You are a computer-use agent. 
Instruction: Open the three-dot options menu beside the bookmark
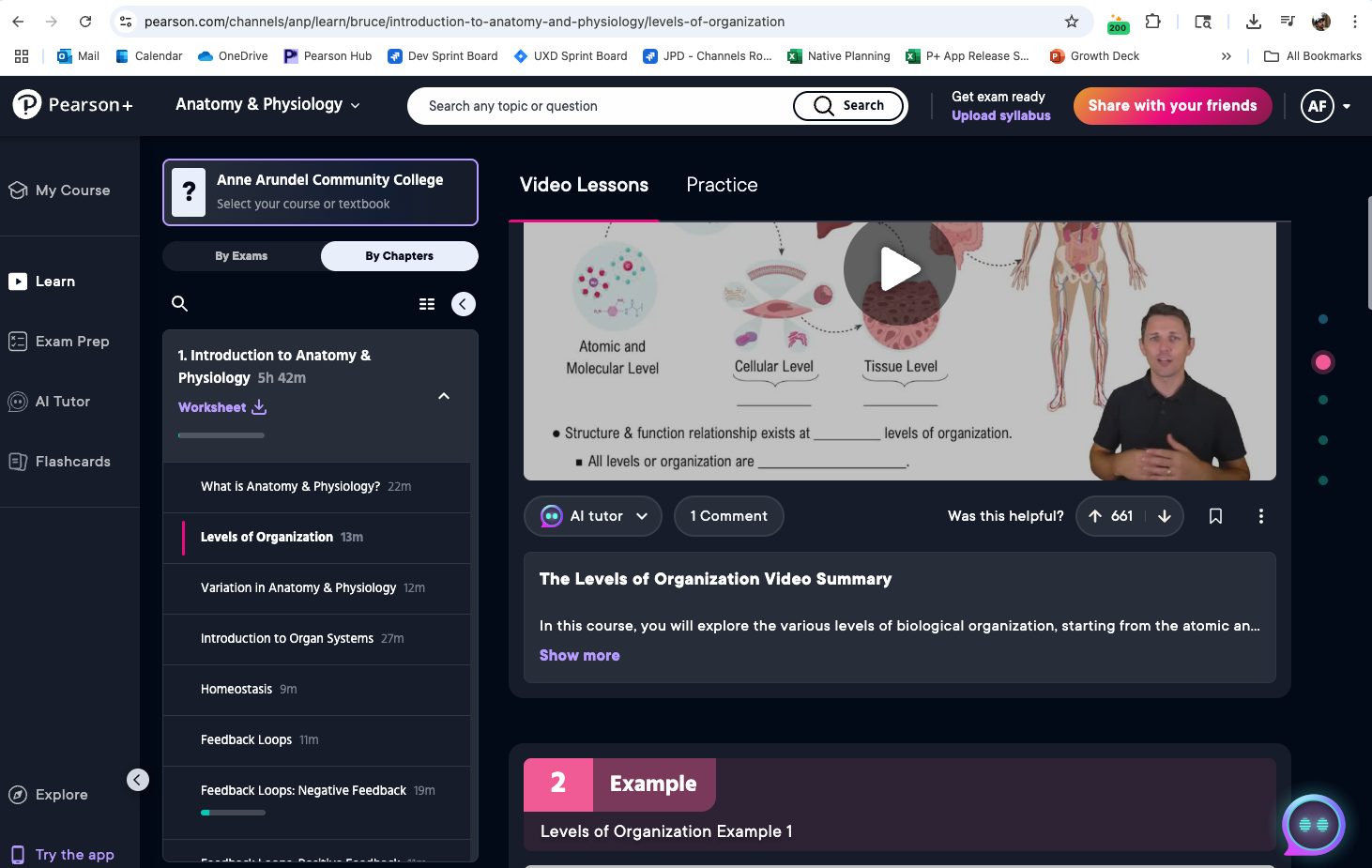1260,515
